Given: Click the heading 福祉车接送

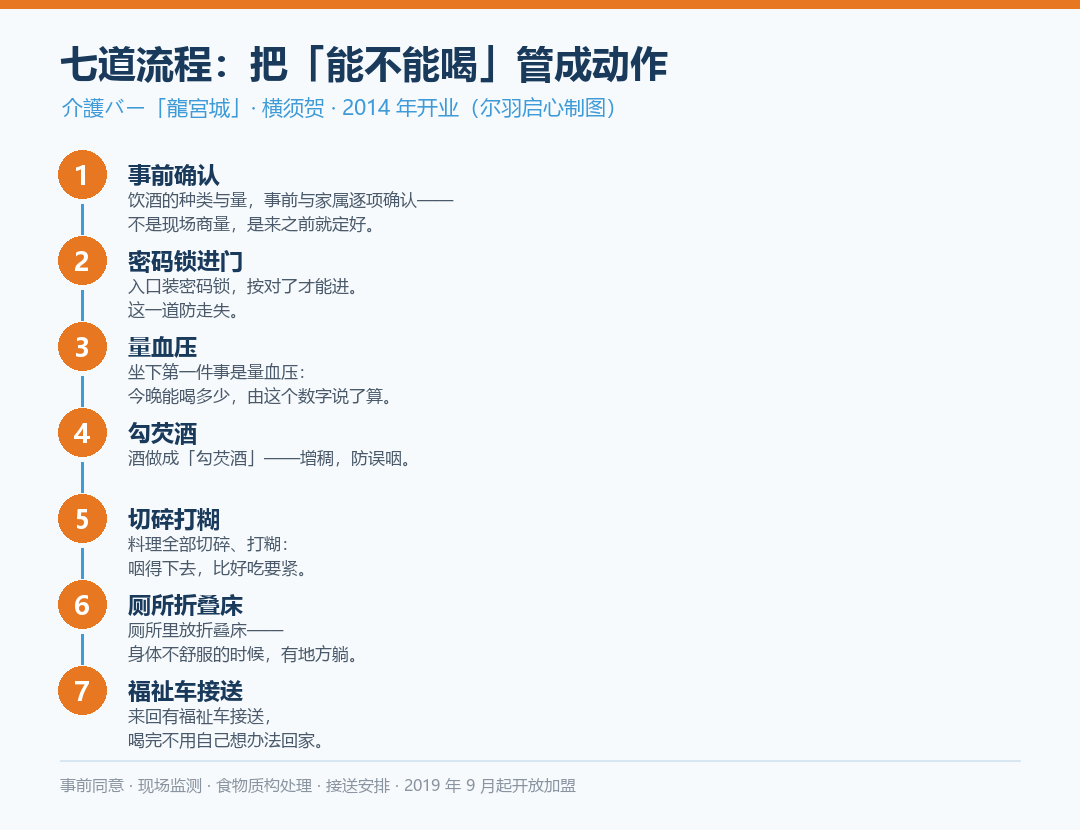Looking at the screenshot, I should point(185,691).
